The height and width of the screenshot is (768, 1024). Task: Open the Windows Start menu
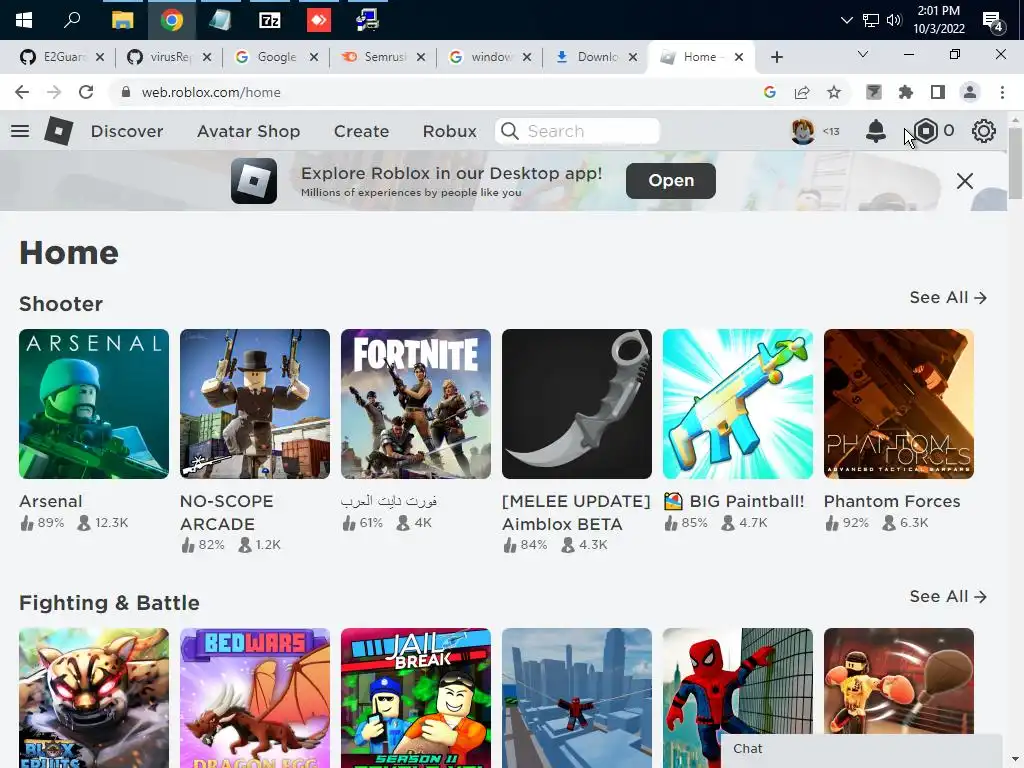[24, 20]
